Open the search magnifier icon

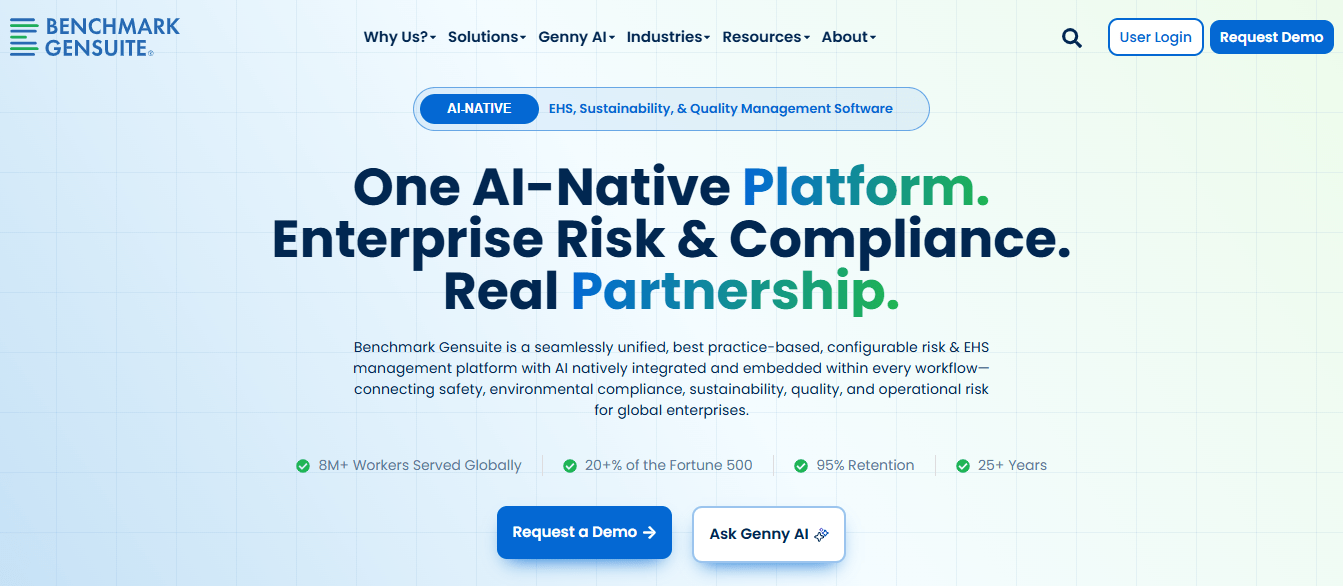pyautogui.click(x=1072, y=38)
